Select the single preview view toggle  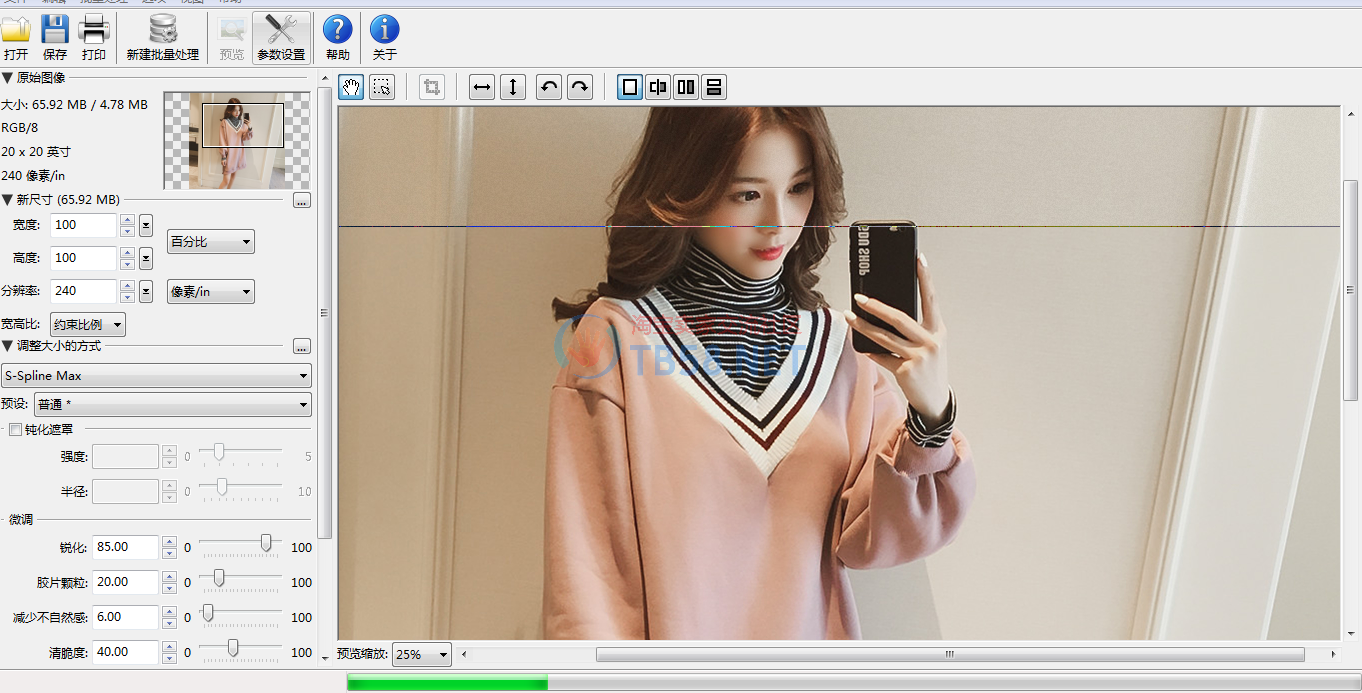pyautogui.click(x=630, y=87)
